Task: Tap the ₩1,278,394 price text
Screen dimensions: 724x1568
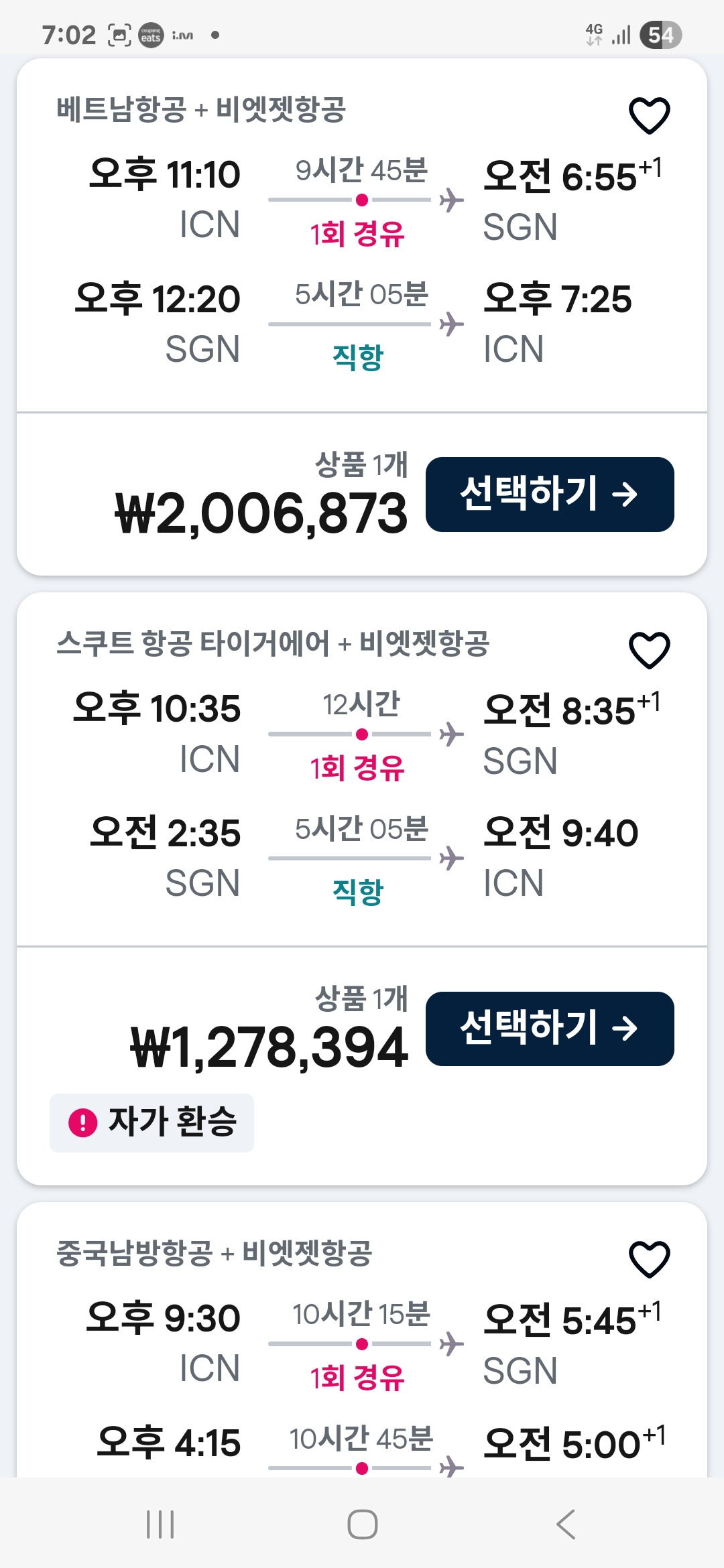Action: tap(269, 1047)
